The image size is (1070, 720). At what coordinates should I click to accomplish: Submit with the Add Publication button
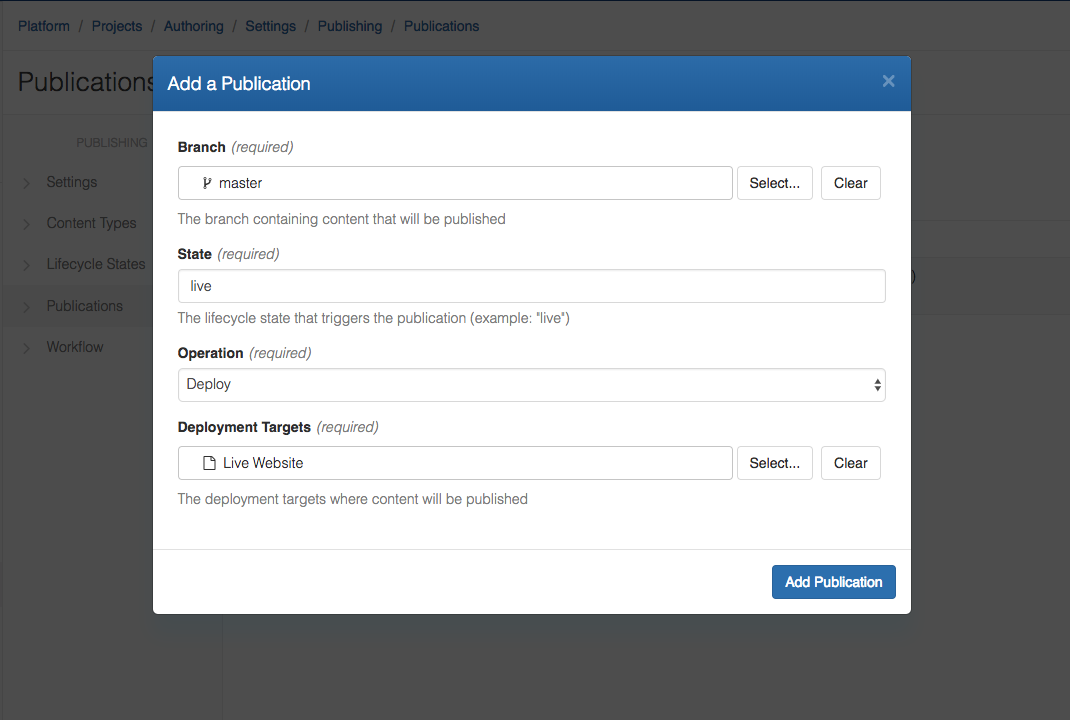pos(833,581)
